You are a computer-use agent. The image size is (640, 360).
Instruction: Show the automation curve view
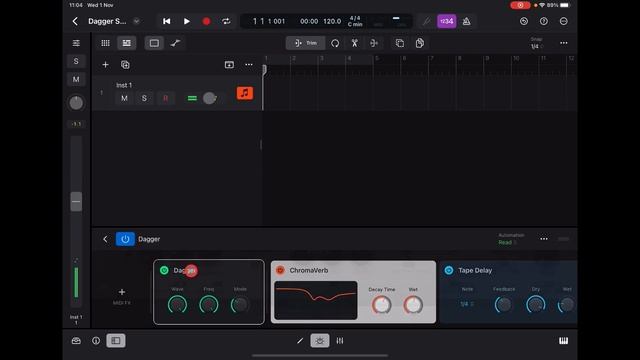pos(176,43)
